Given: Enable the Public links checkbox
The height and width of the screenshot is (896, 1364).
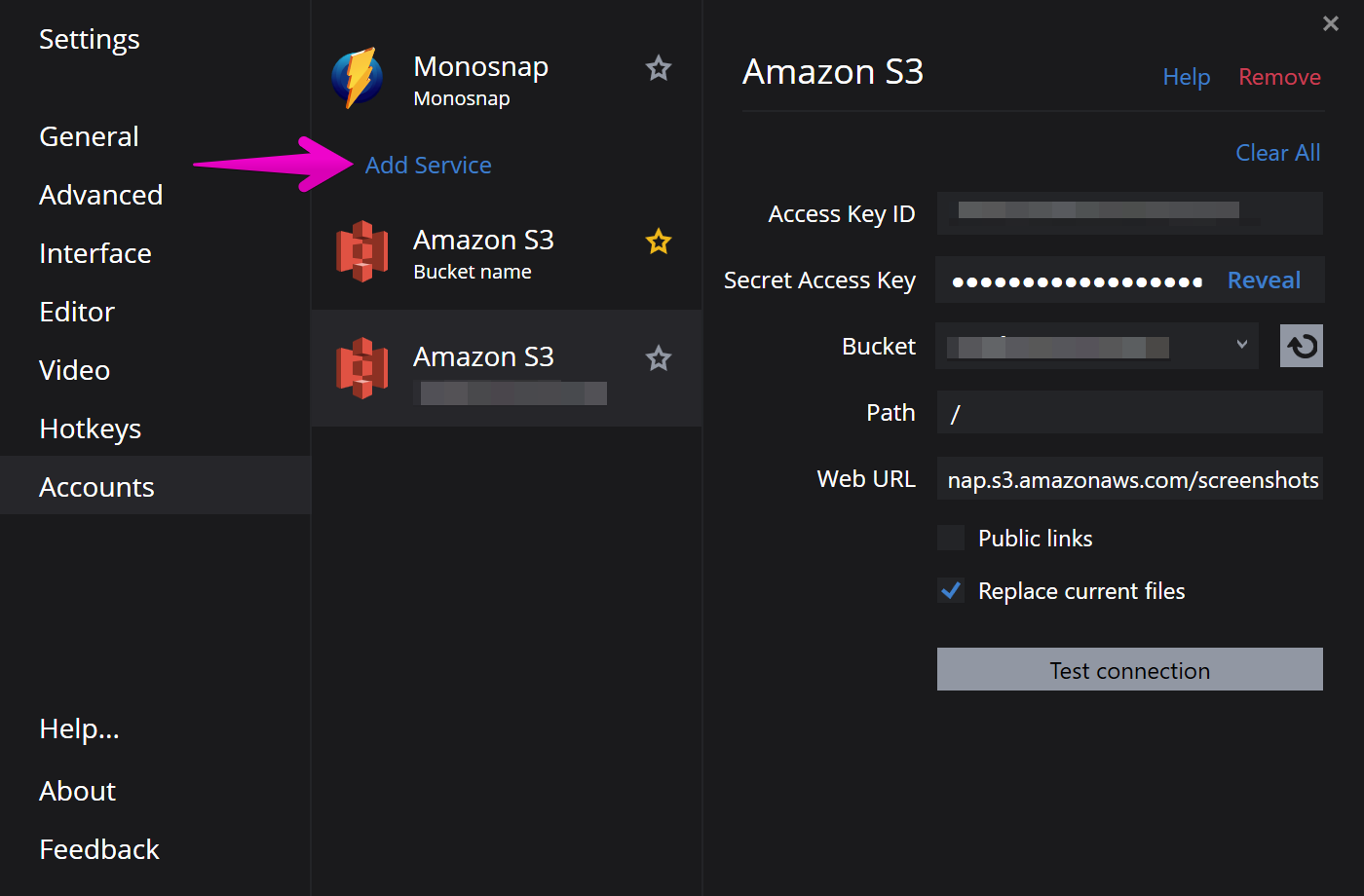Looking at the screenshot, I should [951, 538].
